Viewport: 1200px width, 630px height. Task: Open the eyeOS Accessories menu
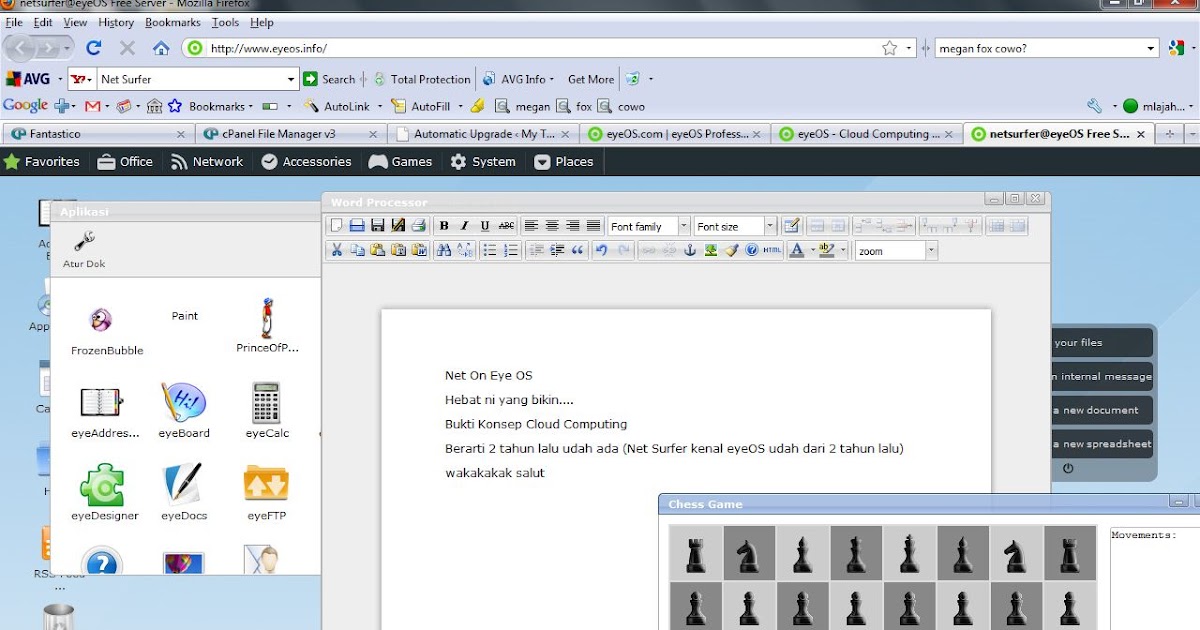pos(306,161)
